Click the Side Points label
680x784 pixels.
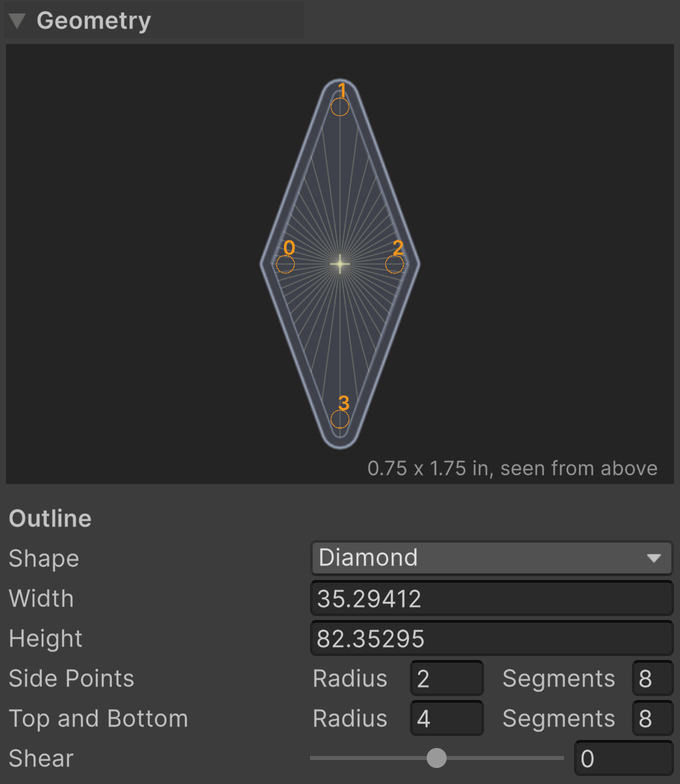tap(72, 678)
